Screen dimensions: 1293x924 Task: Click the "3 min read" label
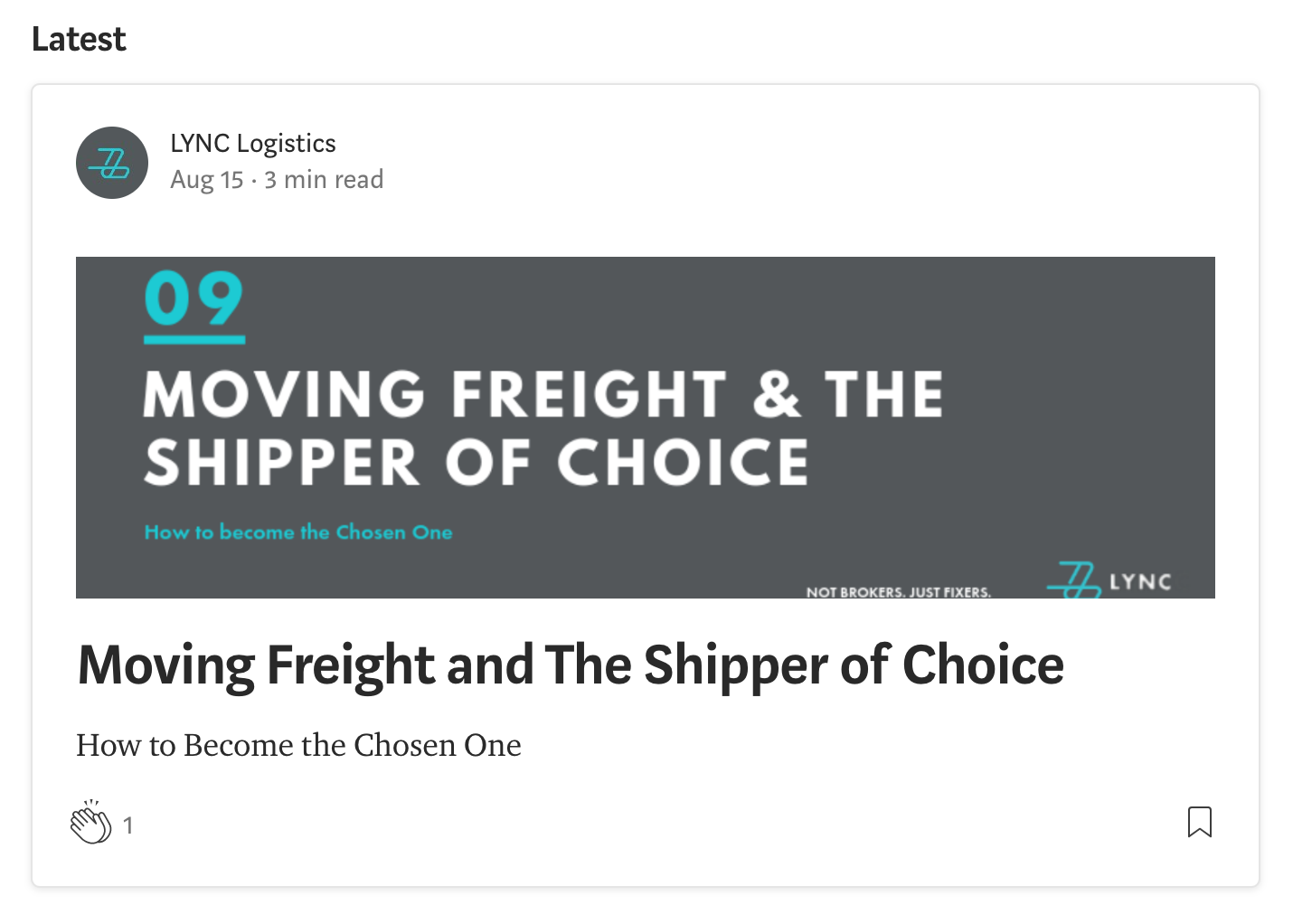point(324,180)
